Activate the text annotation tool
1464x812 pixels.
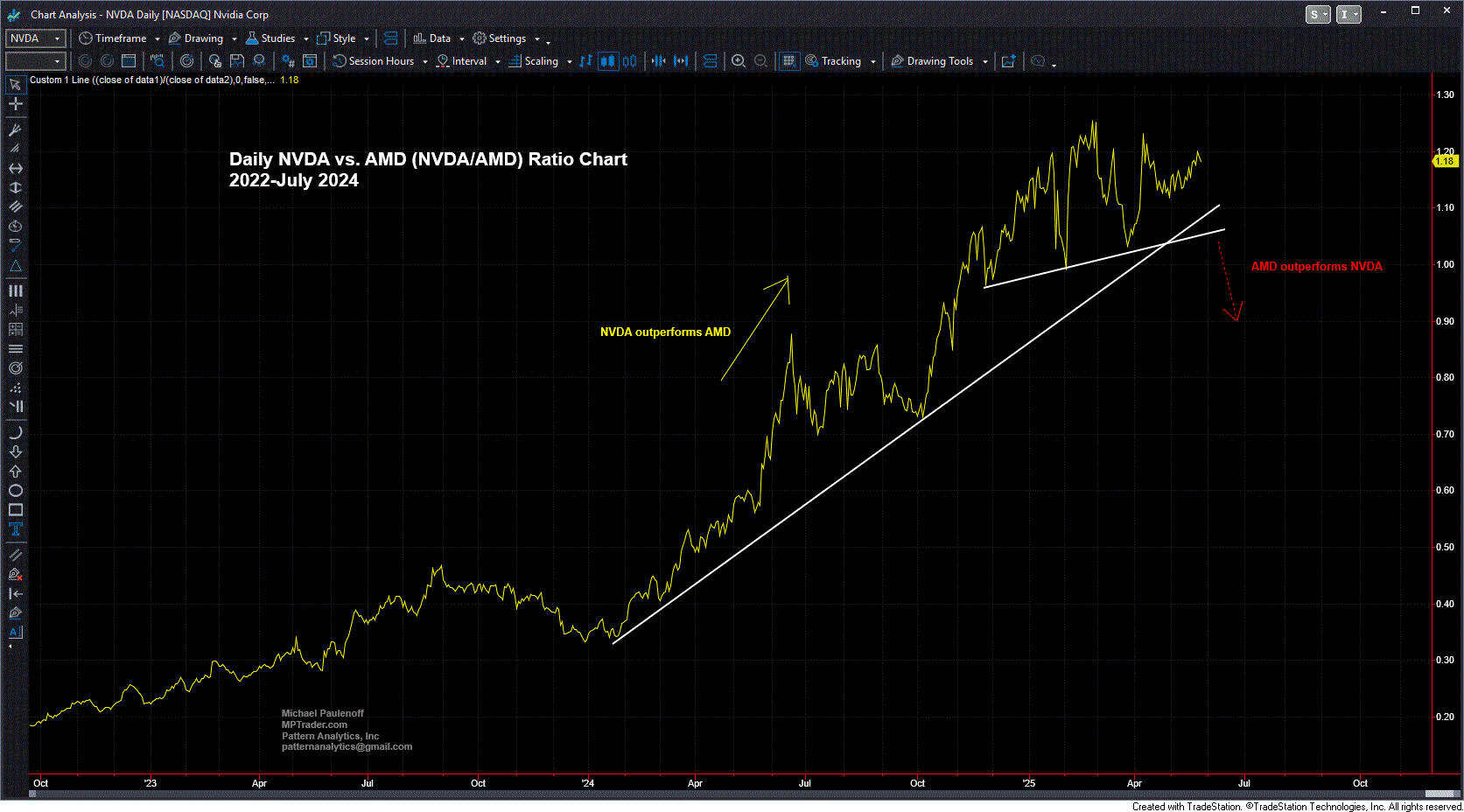click(x=15, y=529)
